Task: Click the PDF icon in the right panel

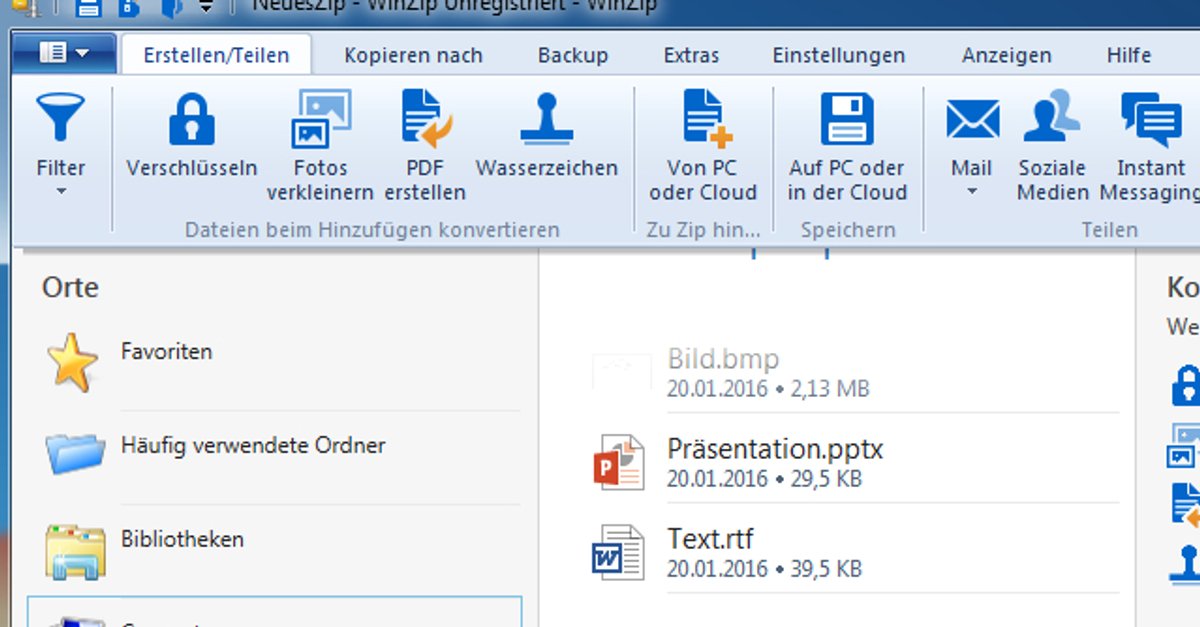Action: (x=1186, y=504)
